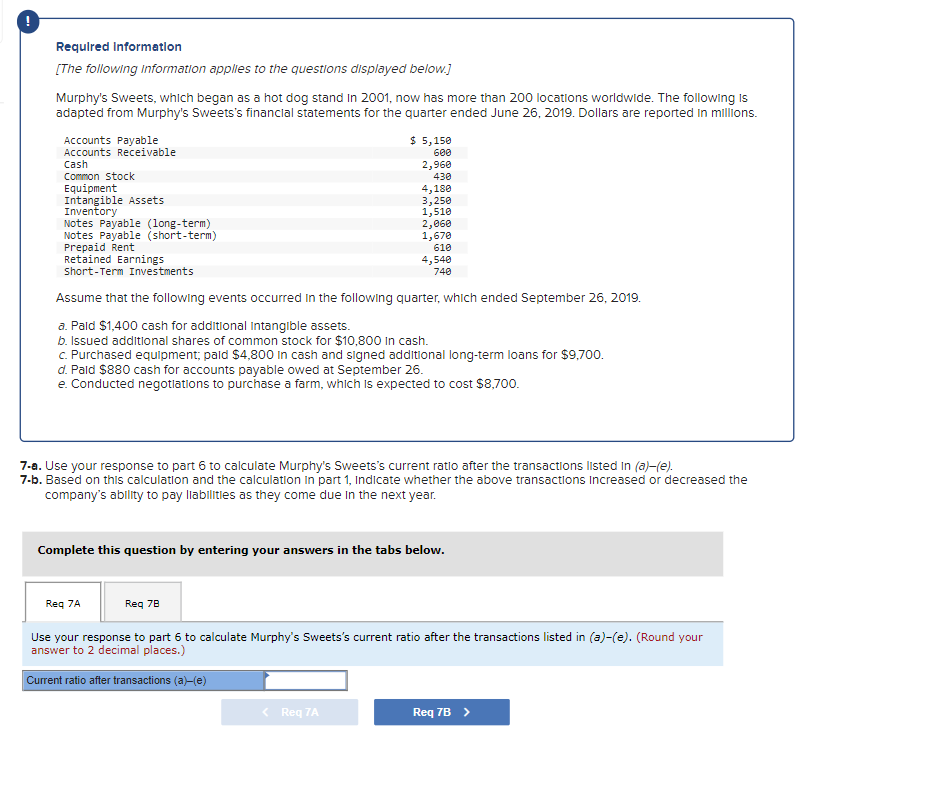The height and width of the screenshot is (799, 940).
Task: Click the red 'Round your answer' note
Action: pyautogui.click(x=367, y=644)
